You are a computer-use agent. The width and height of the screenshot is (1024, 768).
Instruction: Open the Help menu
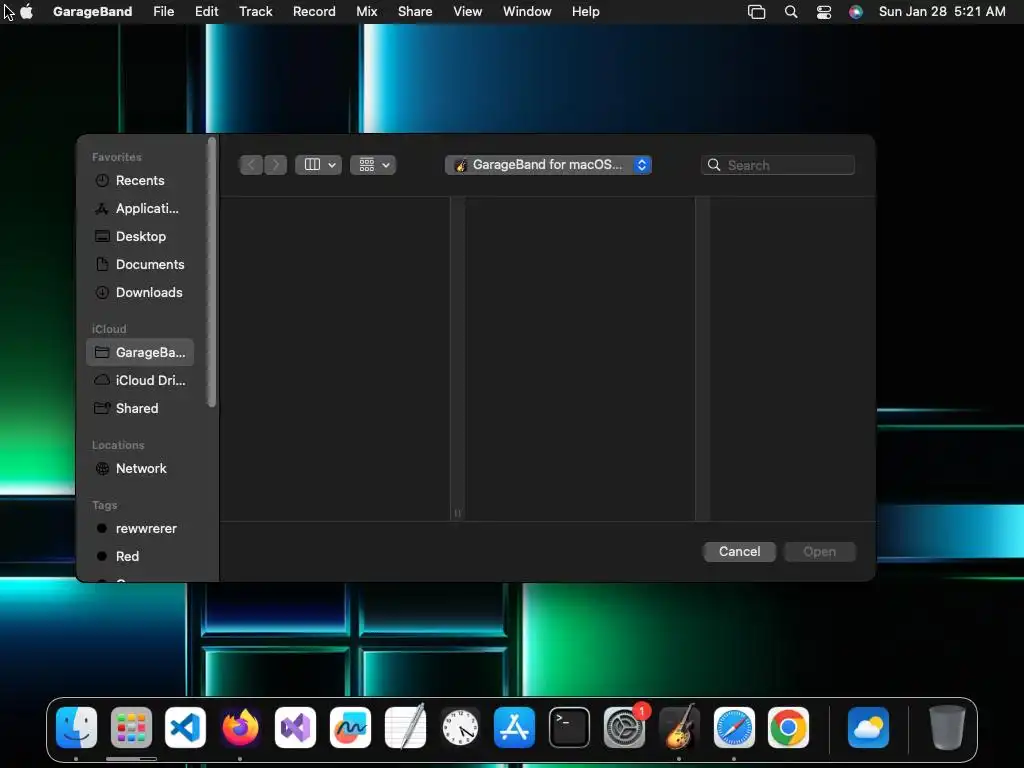click(586, 12)
